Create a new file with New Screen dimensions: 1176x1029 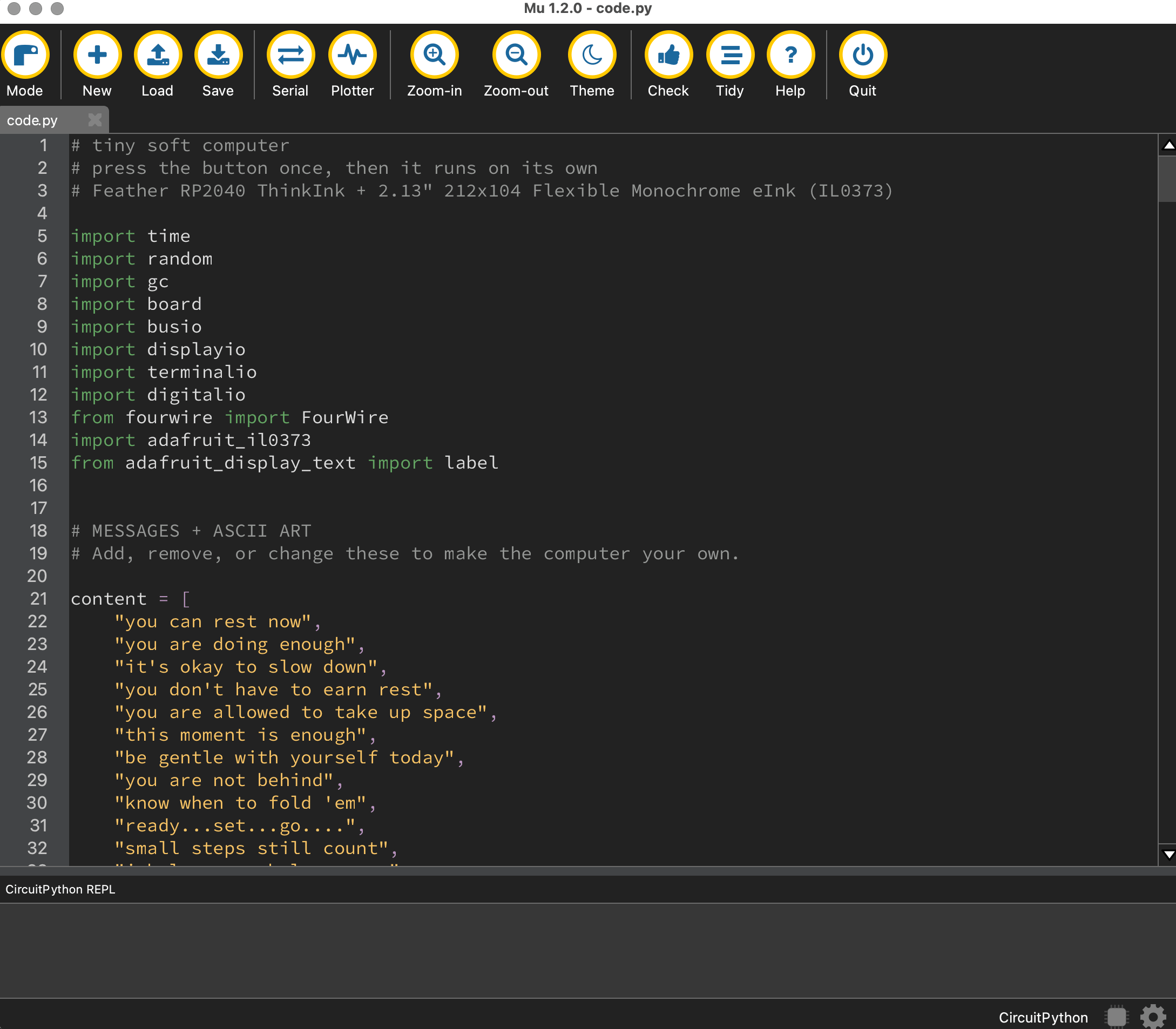coord(97,56)
